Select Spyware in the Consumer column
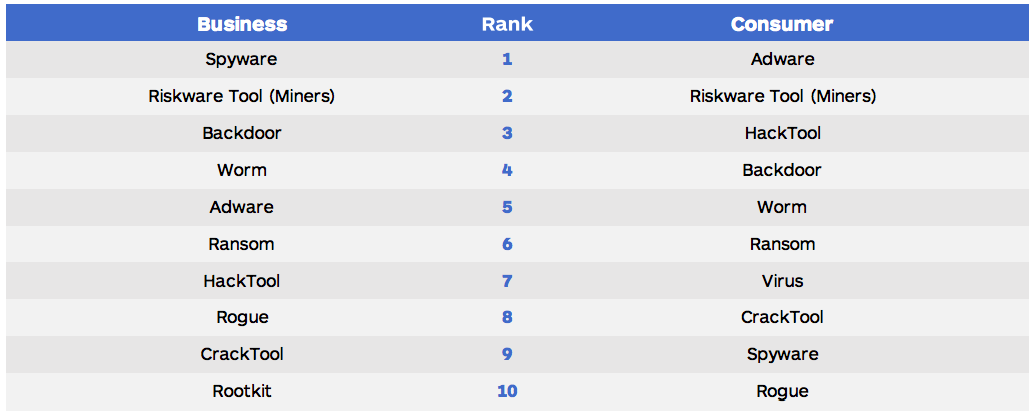The height and width of the screenshot is (415, 1035). pyautogui.click(x=782, y=354)
